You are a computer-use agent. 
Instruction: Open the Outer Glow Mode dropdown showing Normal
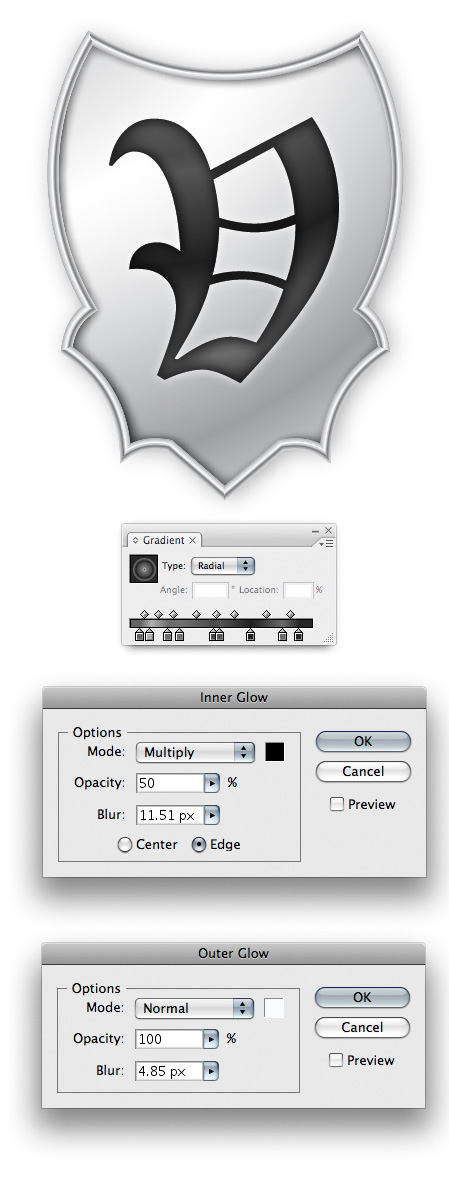(195, 1008)
